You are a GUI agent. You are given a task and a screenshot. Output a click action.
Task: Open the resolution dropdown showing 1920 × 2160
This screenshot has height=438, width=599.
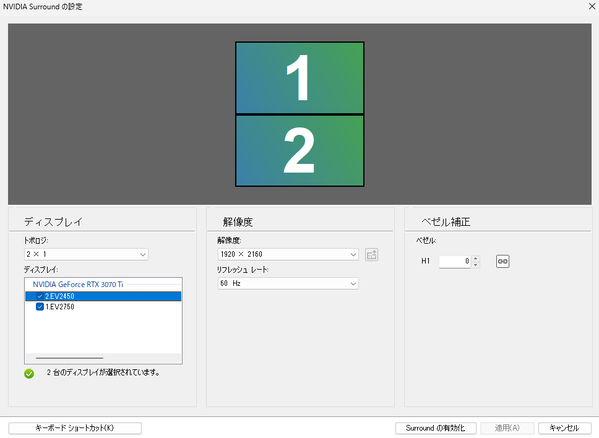(288, 254)
